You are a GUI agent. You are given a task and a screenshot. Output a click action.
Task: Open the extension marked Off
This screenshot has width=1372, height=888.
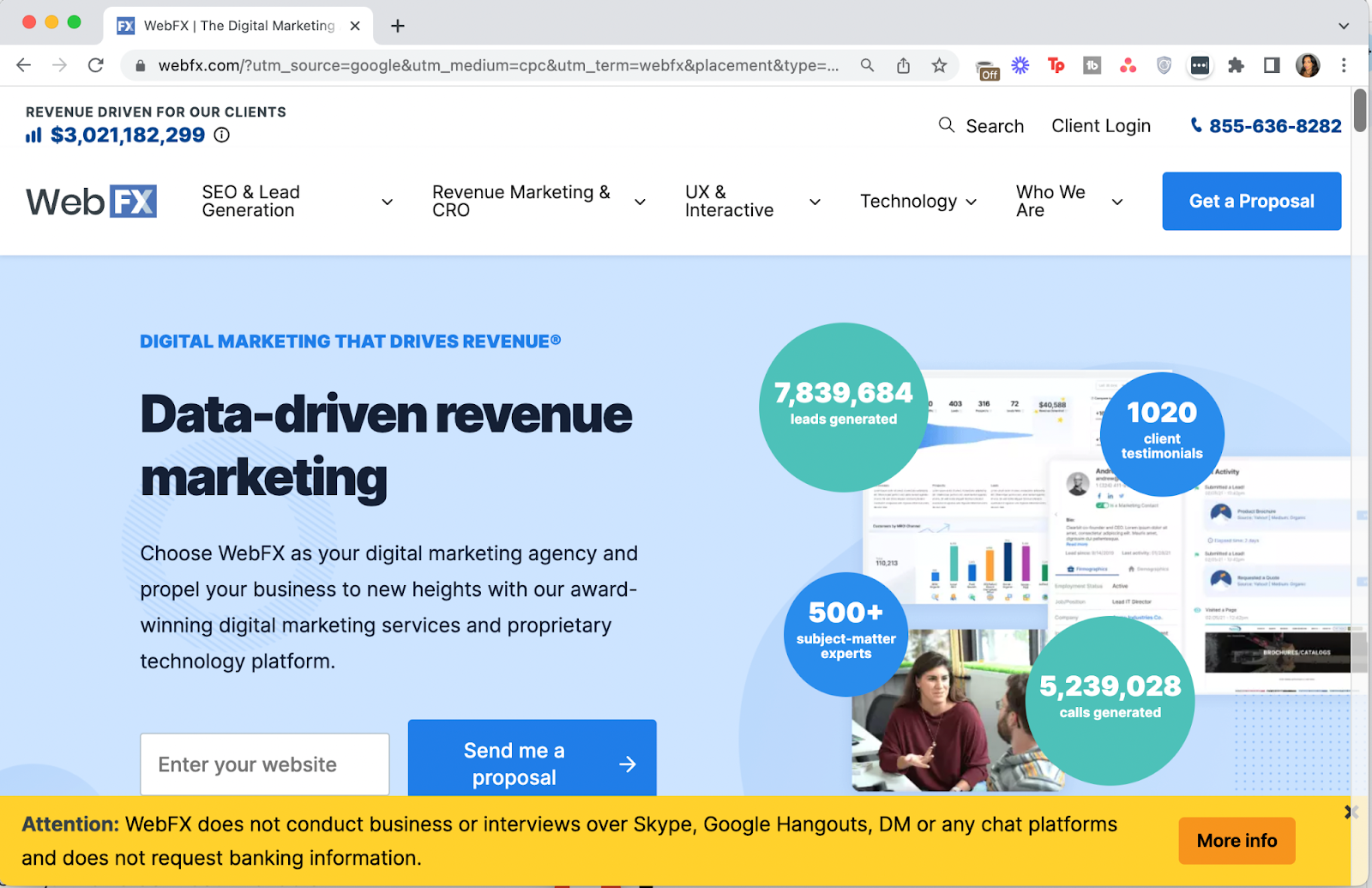pos(988,69)
